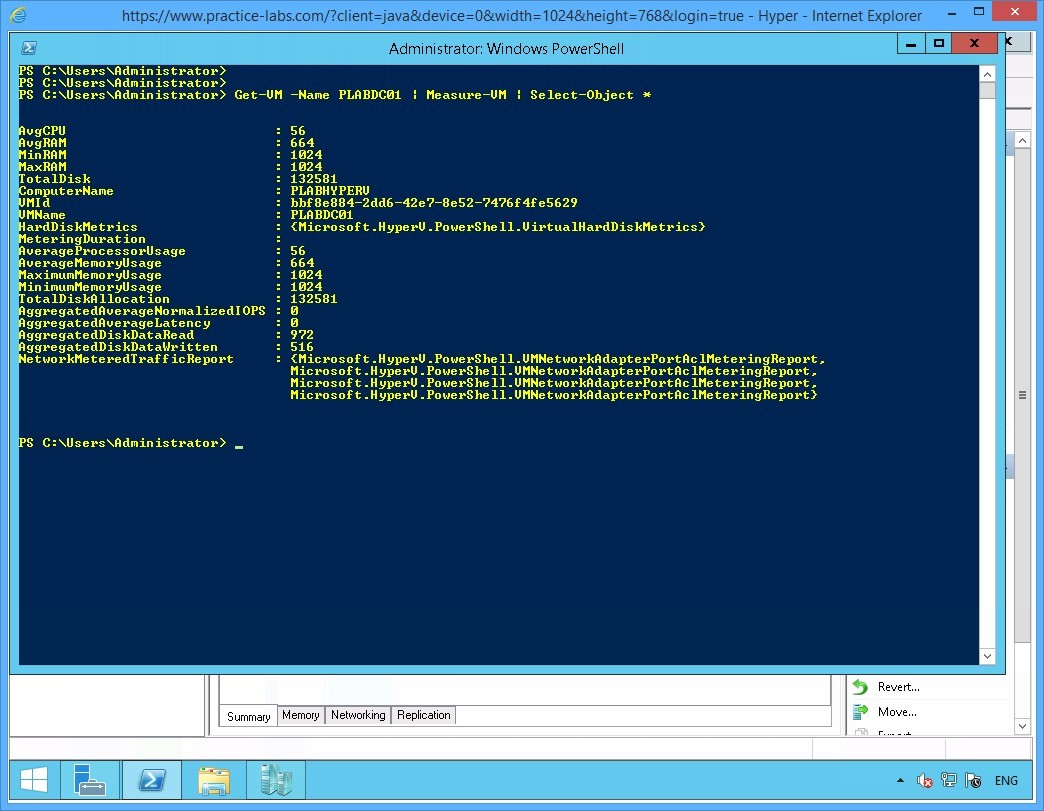Click the PowerShell window system menu icon
The image size is (1044, 811).
(x=28, y=47)
